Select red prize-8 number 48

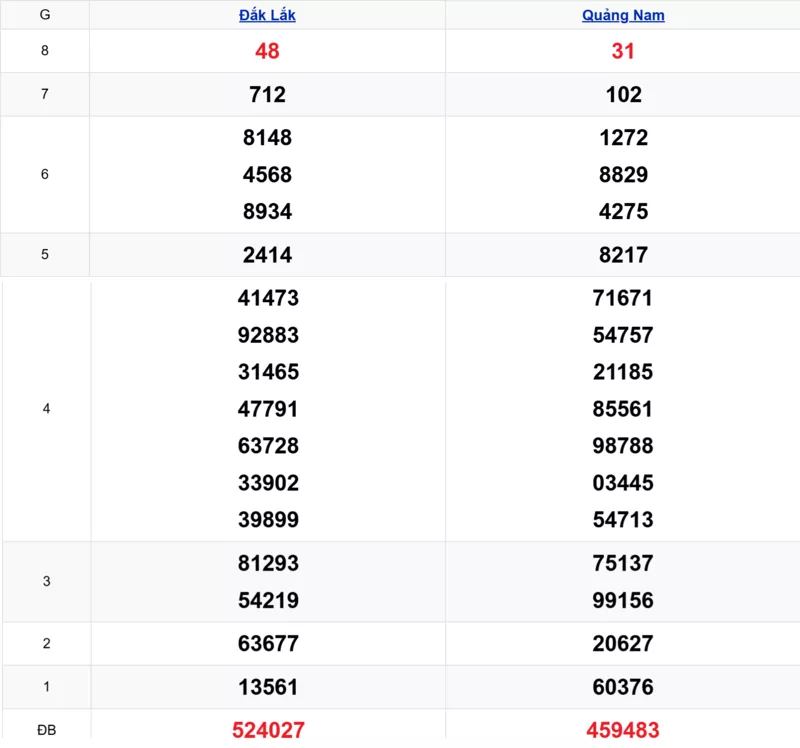pyautogui.click(x=267, y=51)
